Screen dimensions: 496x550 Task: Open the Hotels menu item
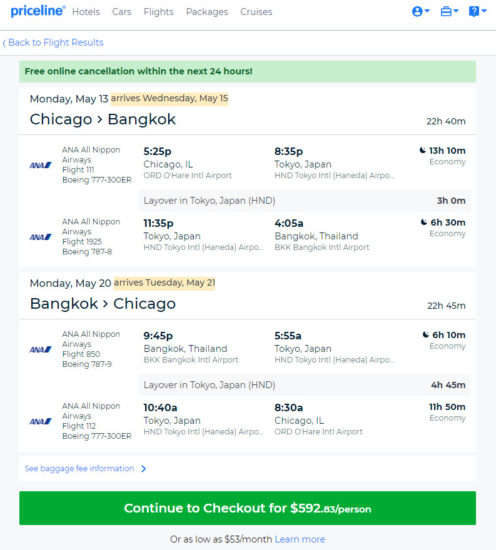pyautogui.click(x=86, y=12)
